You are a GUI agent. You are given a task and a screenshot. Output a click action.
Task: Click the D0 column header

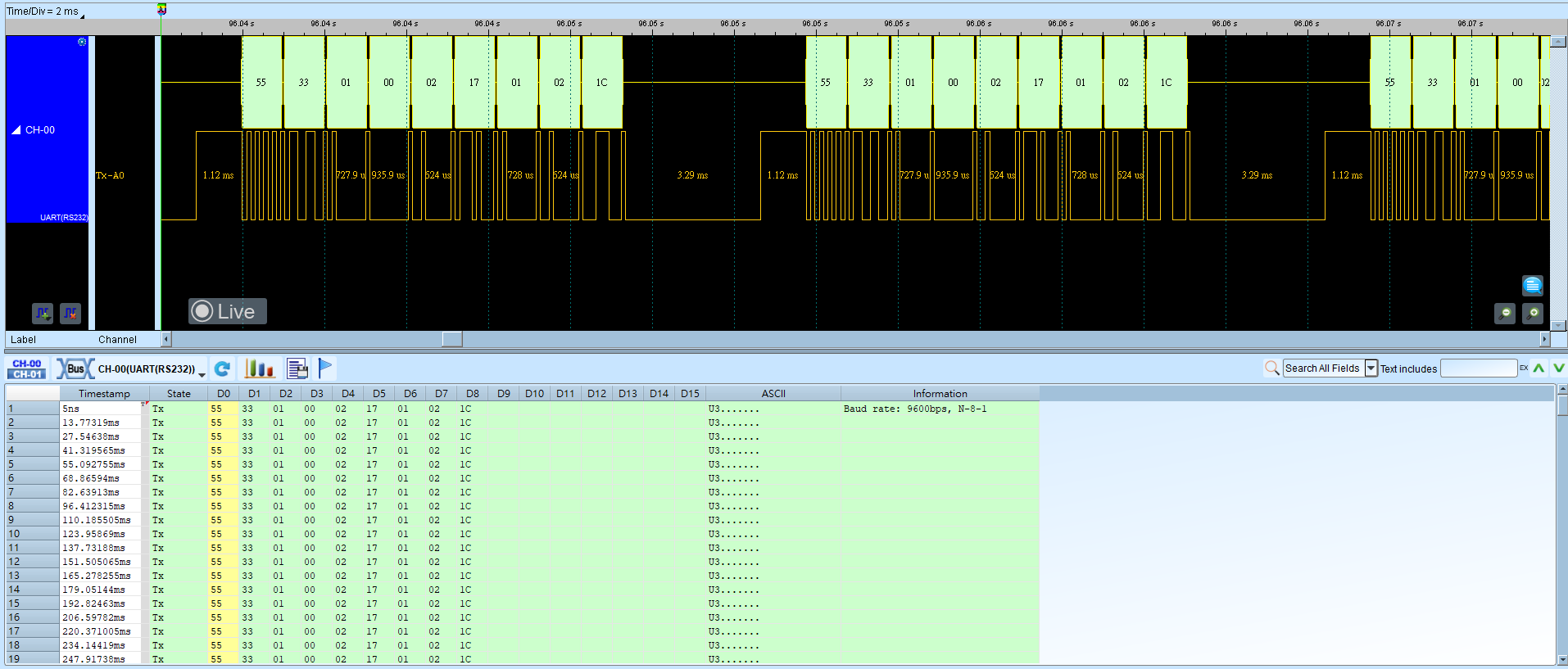tap(224, 394)
